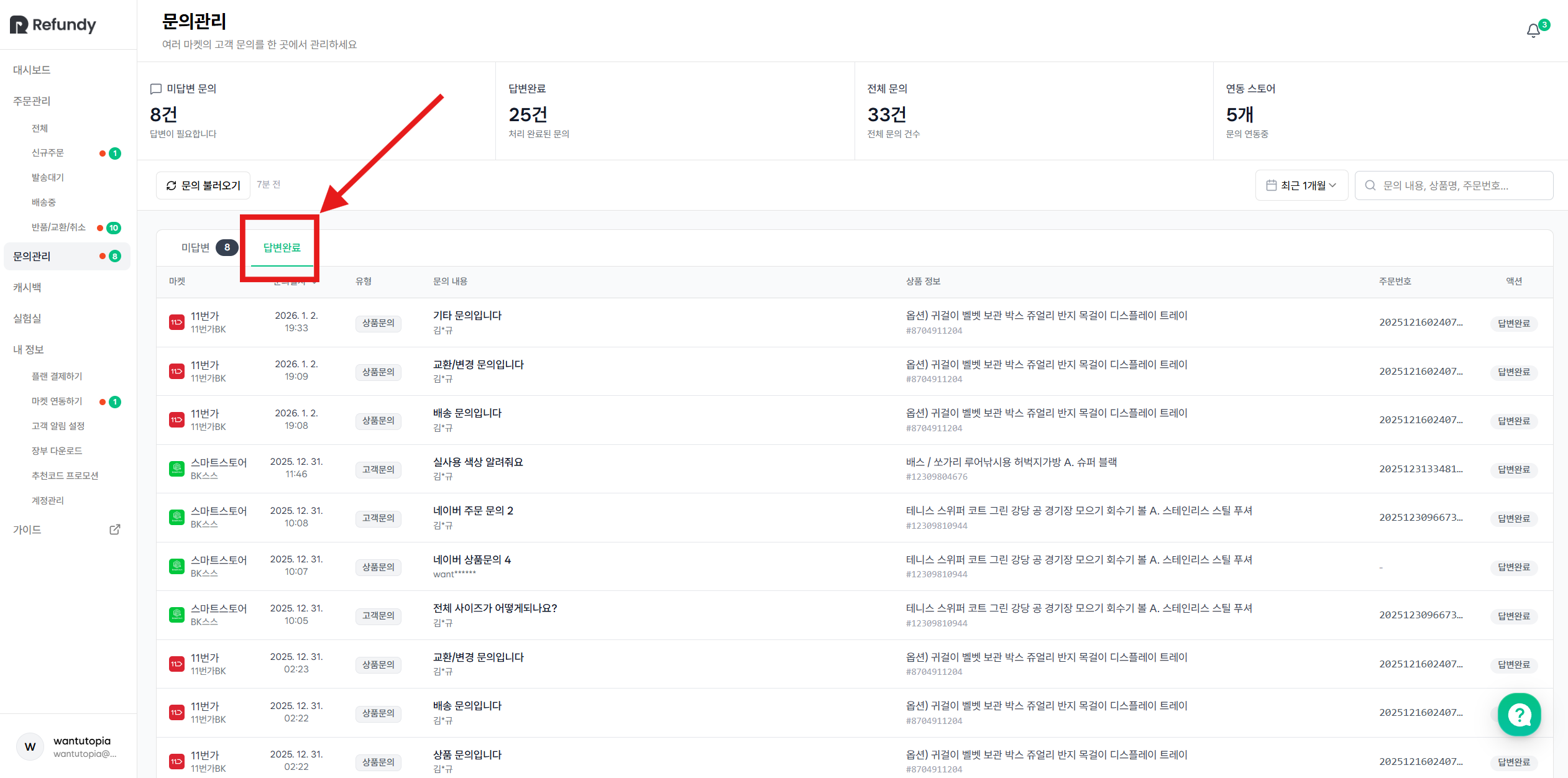Go to 마켓 연동하기 in the sidebar
This screenshot has height=778, width=1568.
57,401
